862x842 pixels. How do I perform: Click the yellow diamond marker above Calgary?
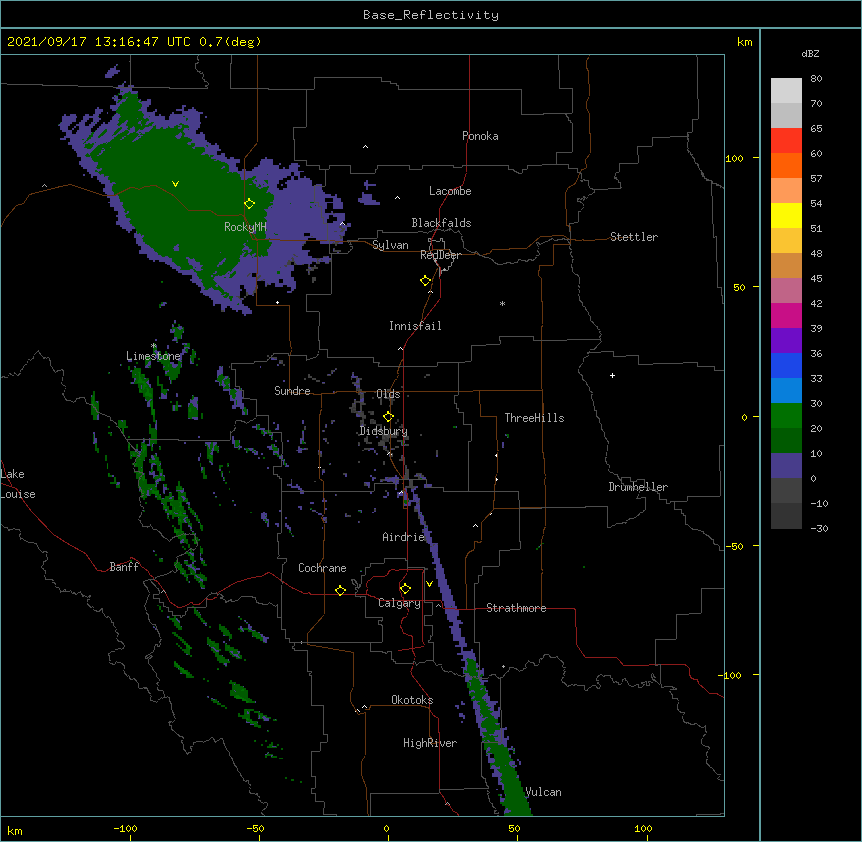pyautogui.click(x=405, y=589)
